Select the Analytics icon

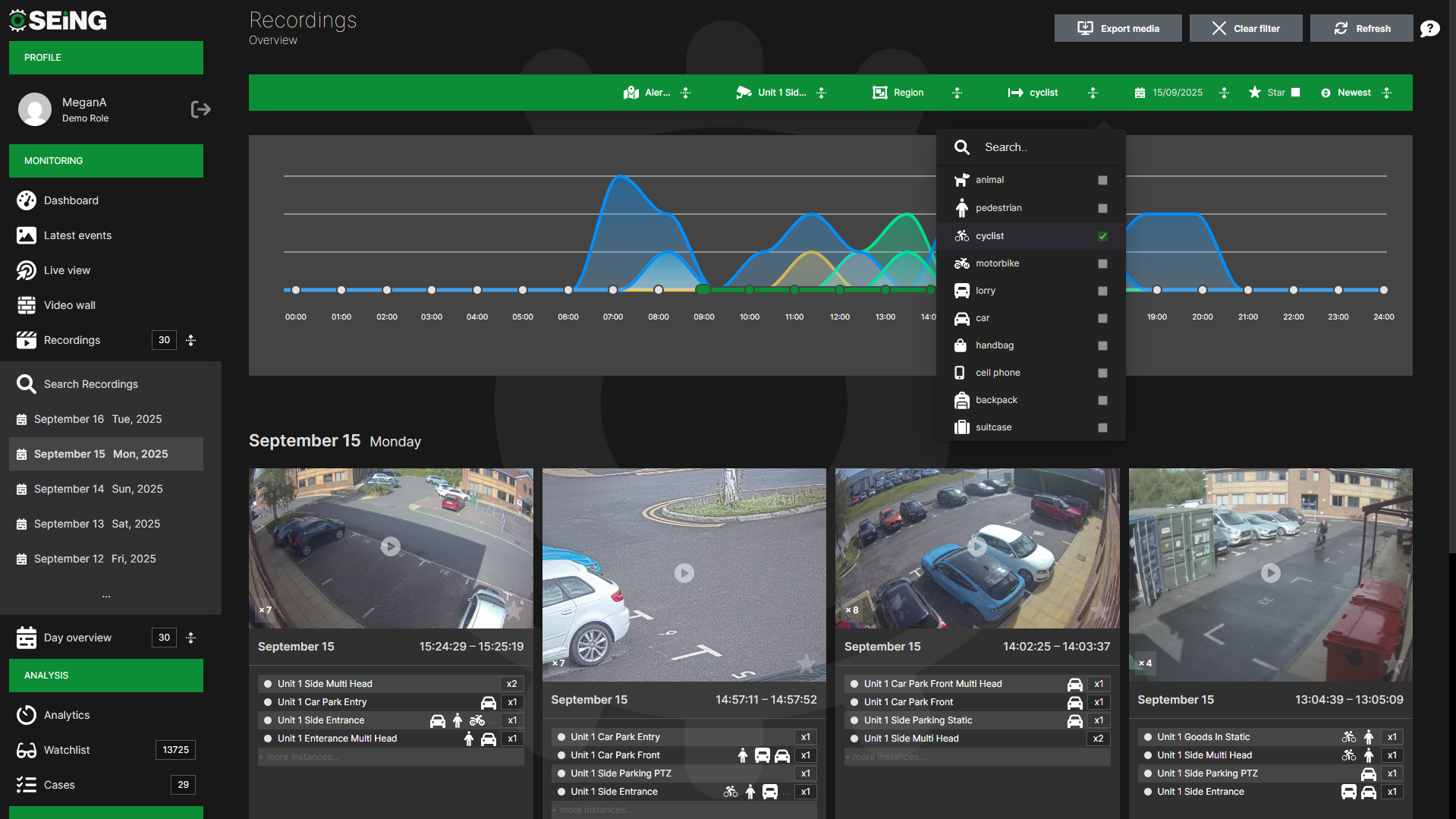pyautogui.click(x=27, y=714)
